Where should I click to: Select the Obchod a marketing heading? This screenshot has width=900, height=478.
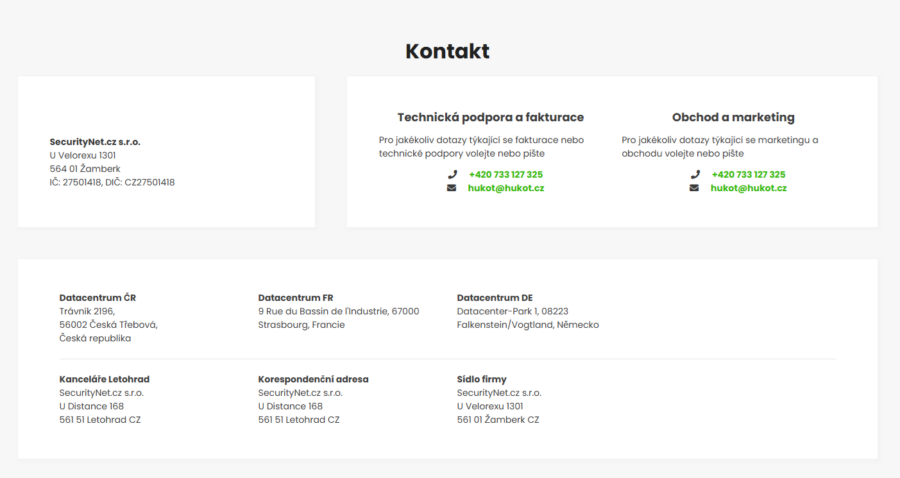coord(734,117)
